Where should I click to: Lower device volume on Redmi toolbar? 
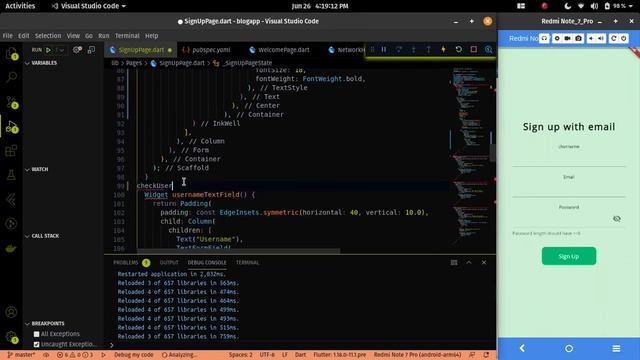(591, 38)
